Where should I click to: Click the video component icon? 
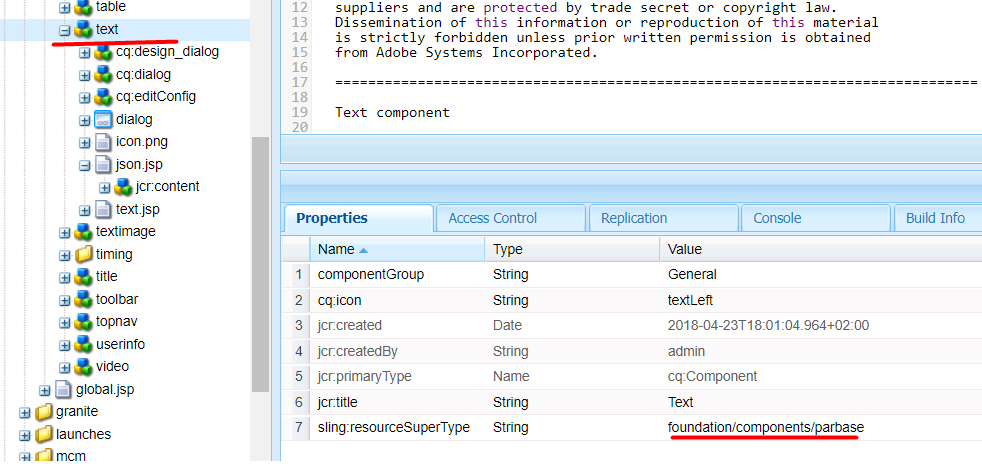pyautogui.click(x=83, y=366)
